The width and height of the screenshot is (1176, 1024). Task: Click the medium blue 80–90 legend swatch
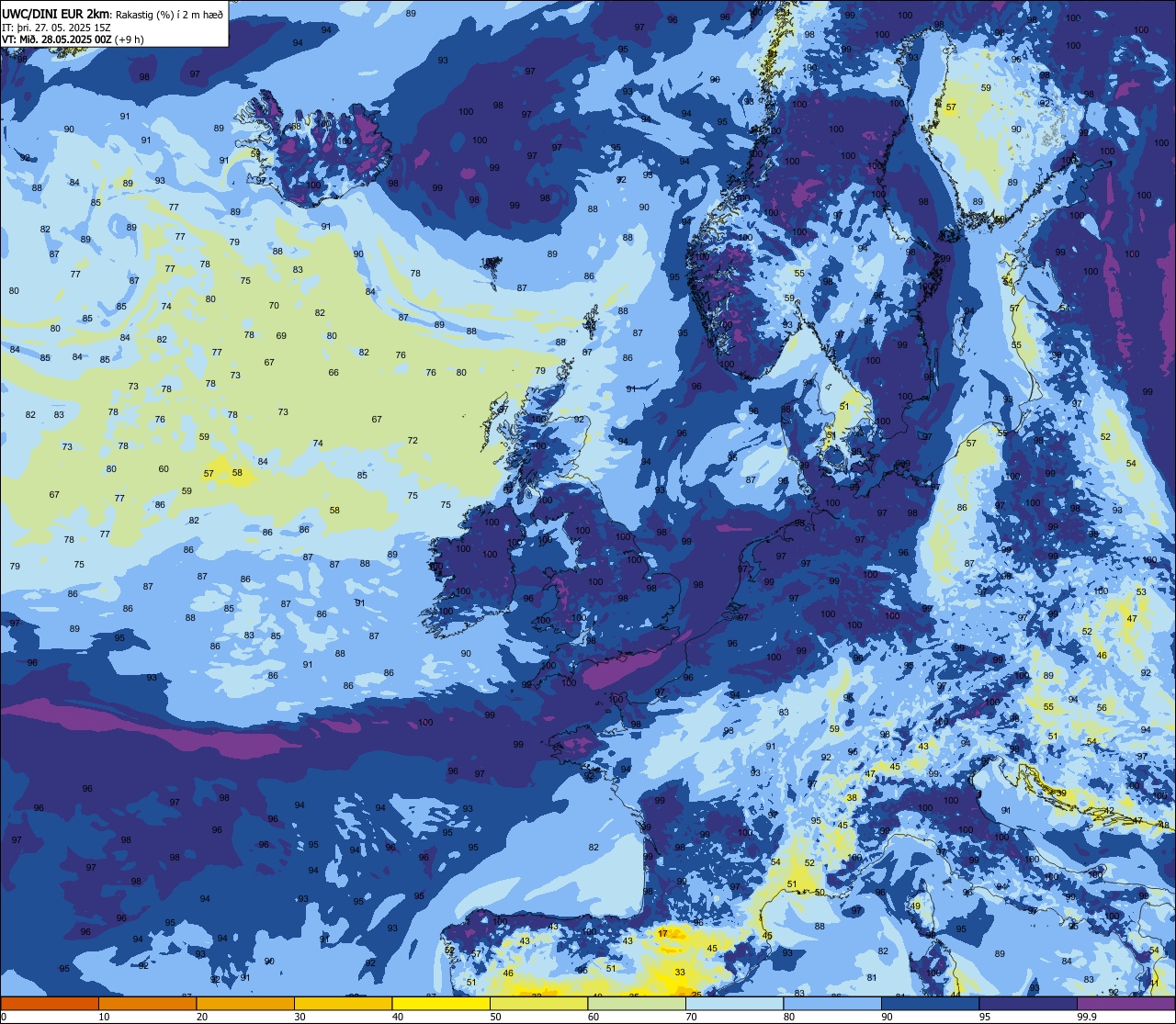click(832, 1004)
